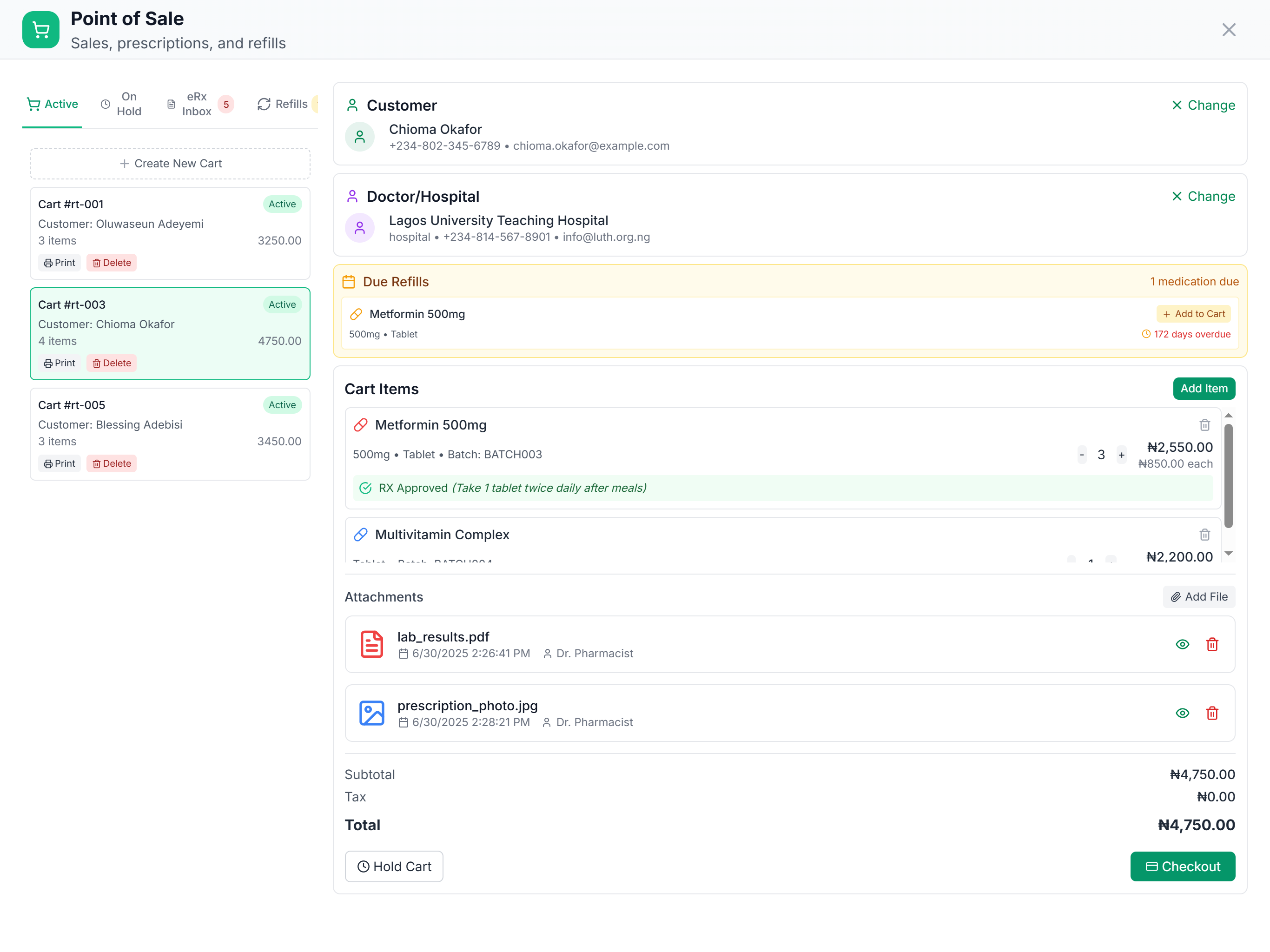Preview lab_results.pdf with eye icon
The width and height of the screenshot is (1270, 952).
click(x=1182, y=644)
